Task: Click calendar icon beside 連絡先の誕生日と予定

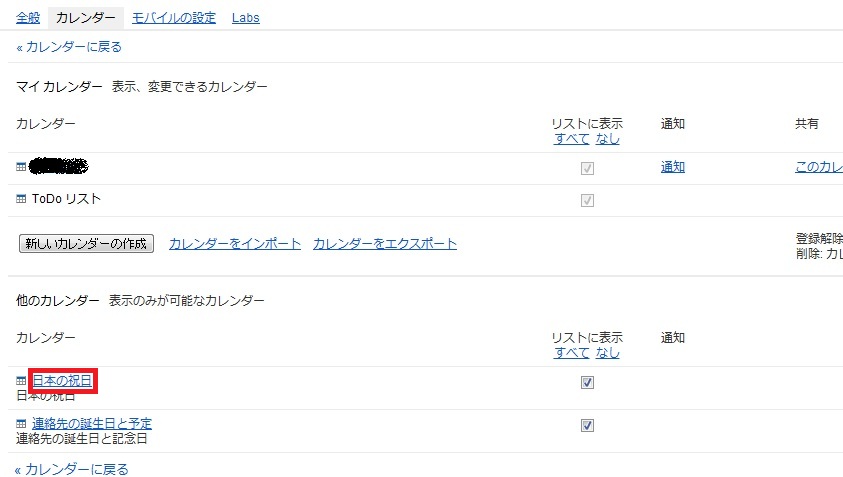Action: click(21, 424)
